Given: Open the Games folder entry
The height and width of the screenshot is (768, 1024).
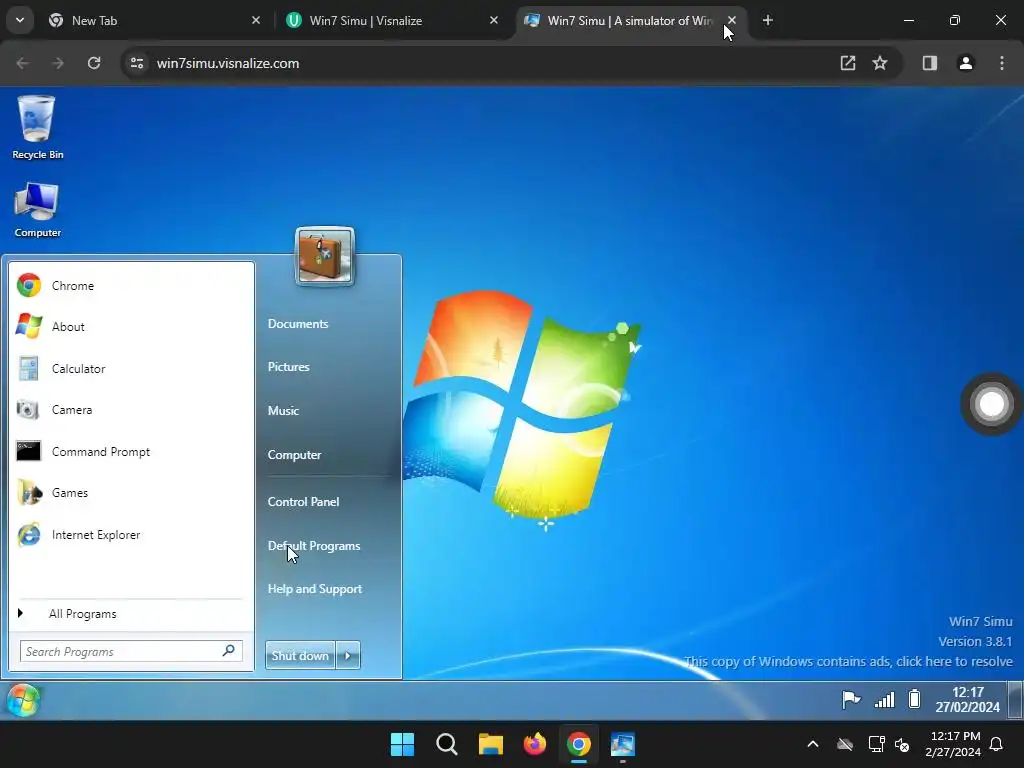Looking at the screenshot, I should 131,492.
